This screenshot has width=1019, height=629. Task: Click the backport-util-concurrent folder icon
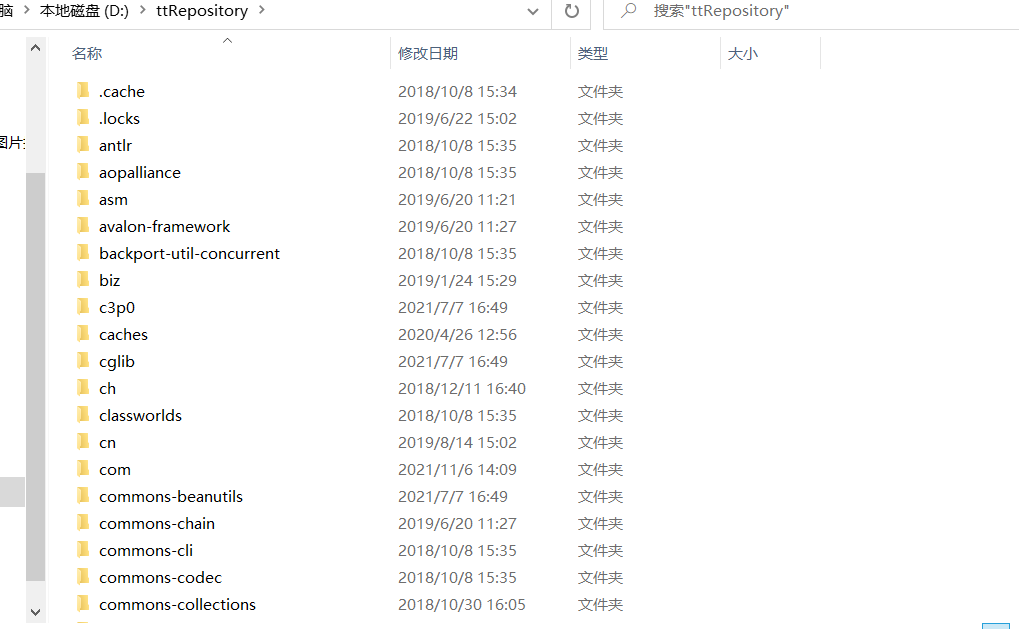(83, 253)
